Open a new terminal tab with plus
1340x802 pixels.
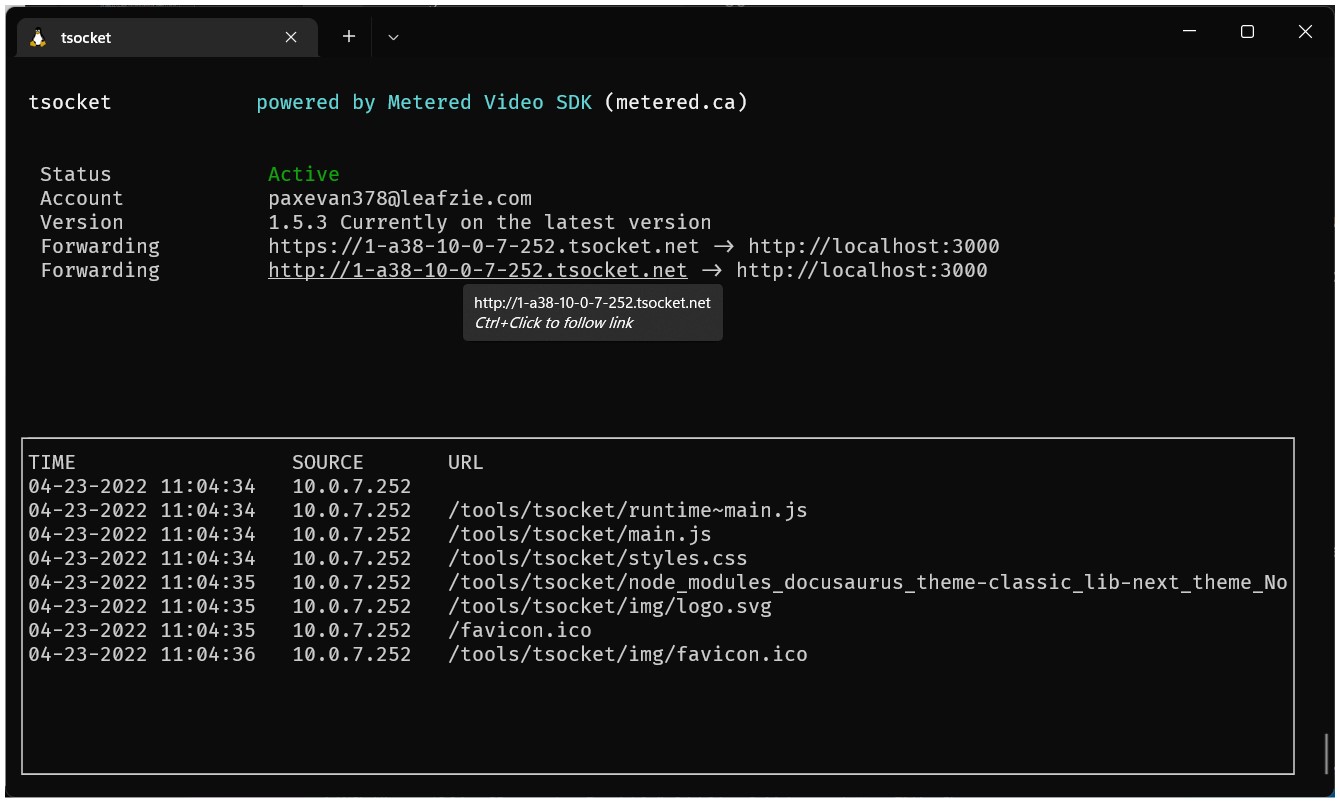point(348,37)
